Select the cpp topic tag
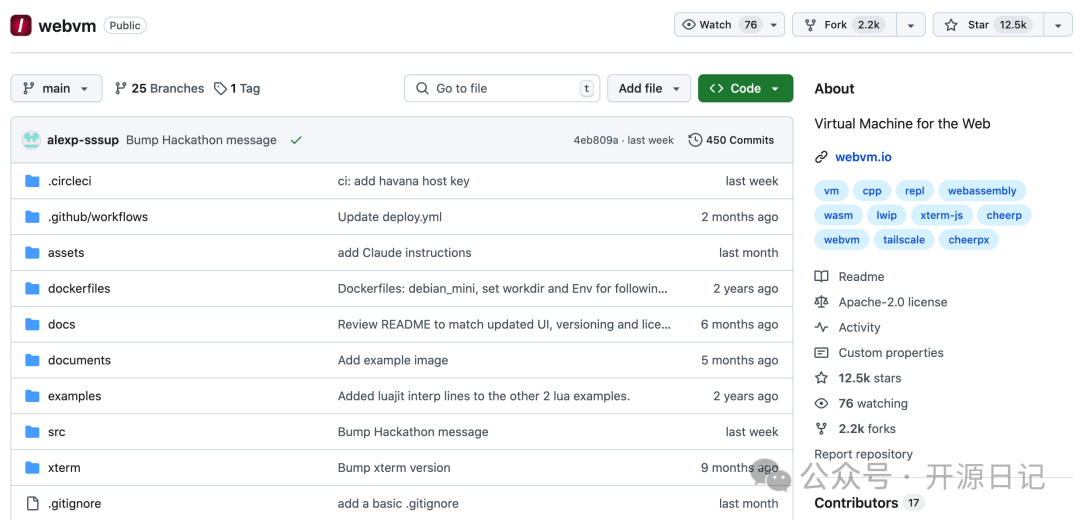Viewport: 1080px width, 520px height. [872, 191]
